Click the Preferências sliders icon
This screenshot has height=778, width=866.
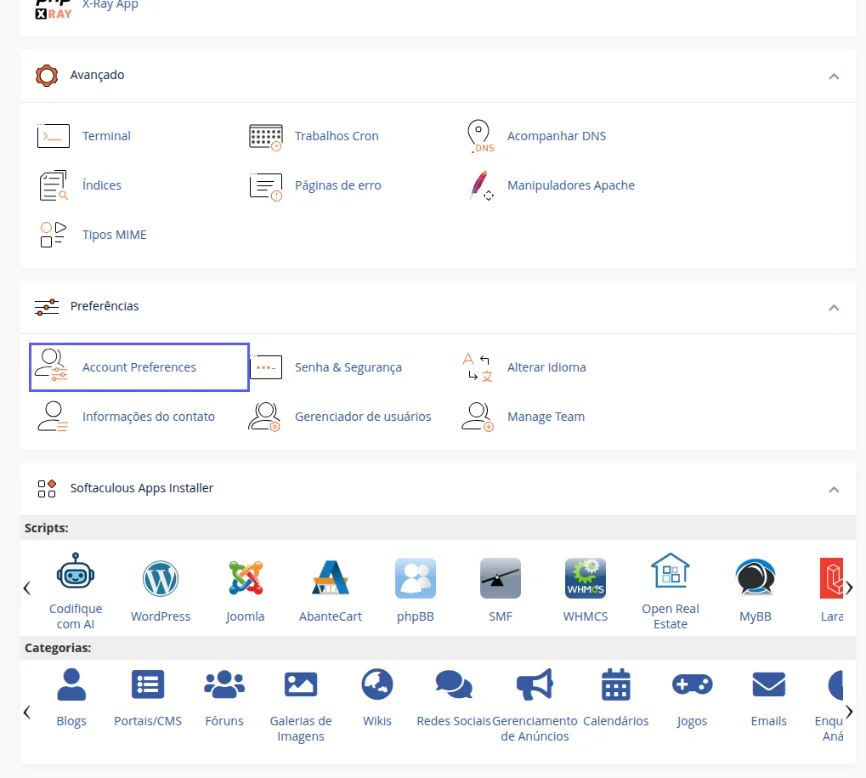pyautogui.click(x=47, y=307)
